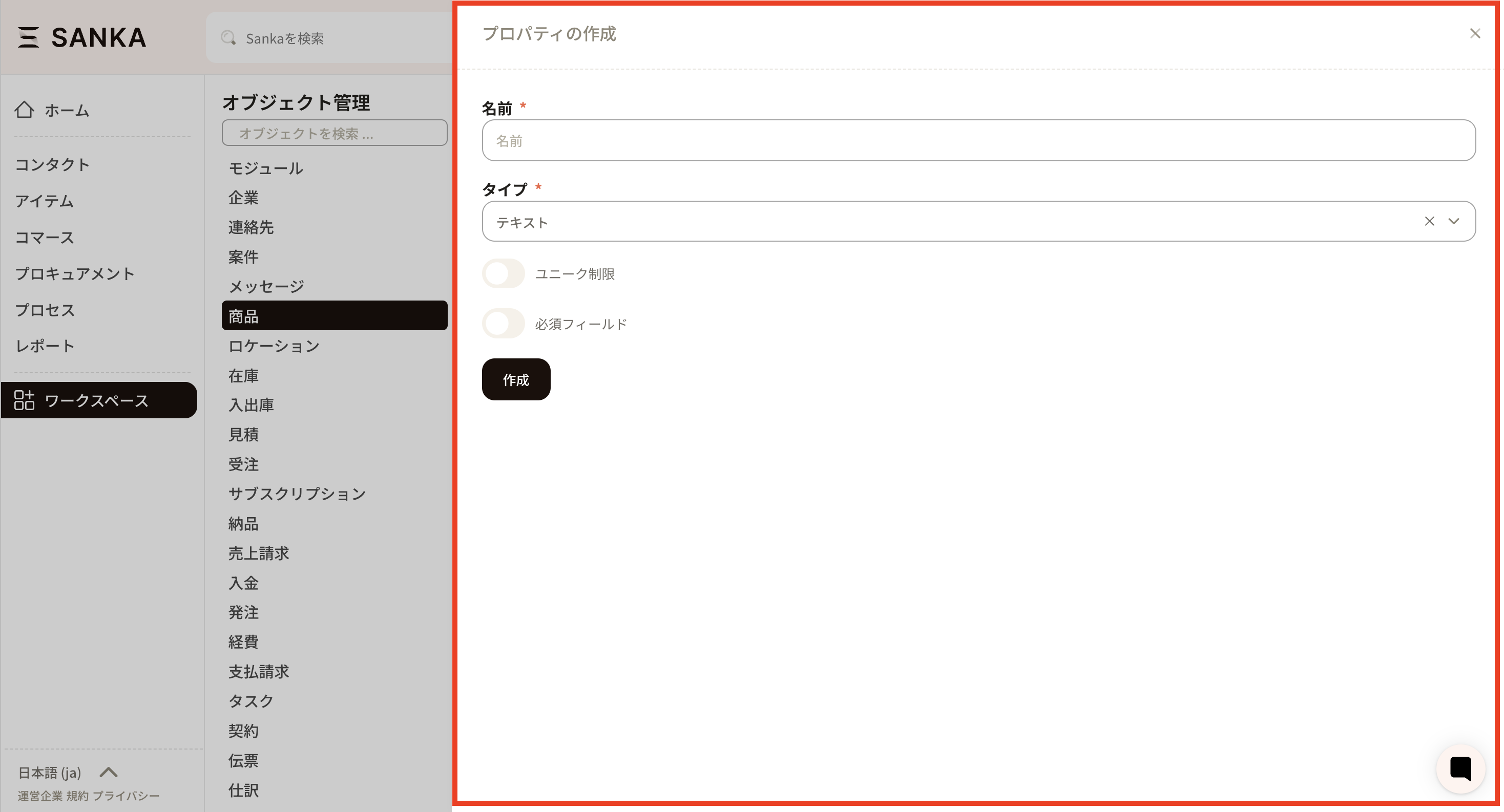The image size is (1504, 812).
Task: Click the 作成 button
Action: 517,380
